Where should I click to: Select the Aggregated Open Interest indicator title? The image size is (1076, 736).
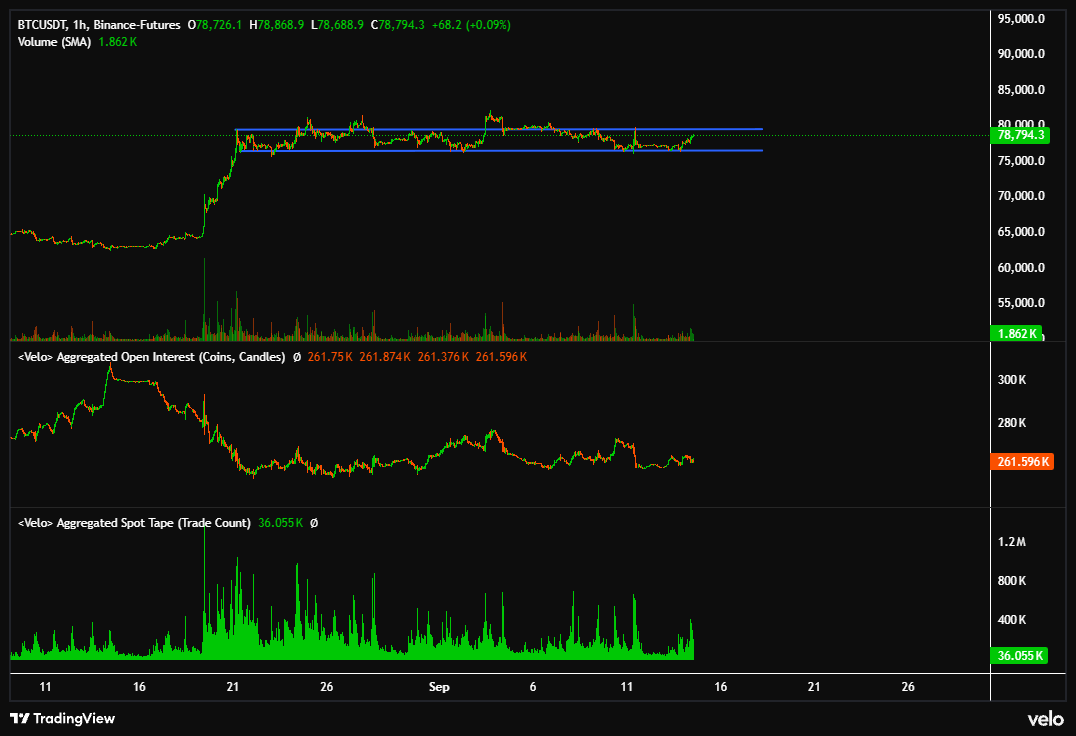(x=151, y=357)
